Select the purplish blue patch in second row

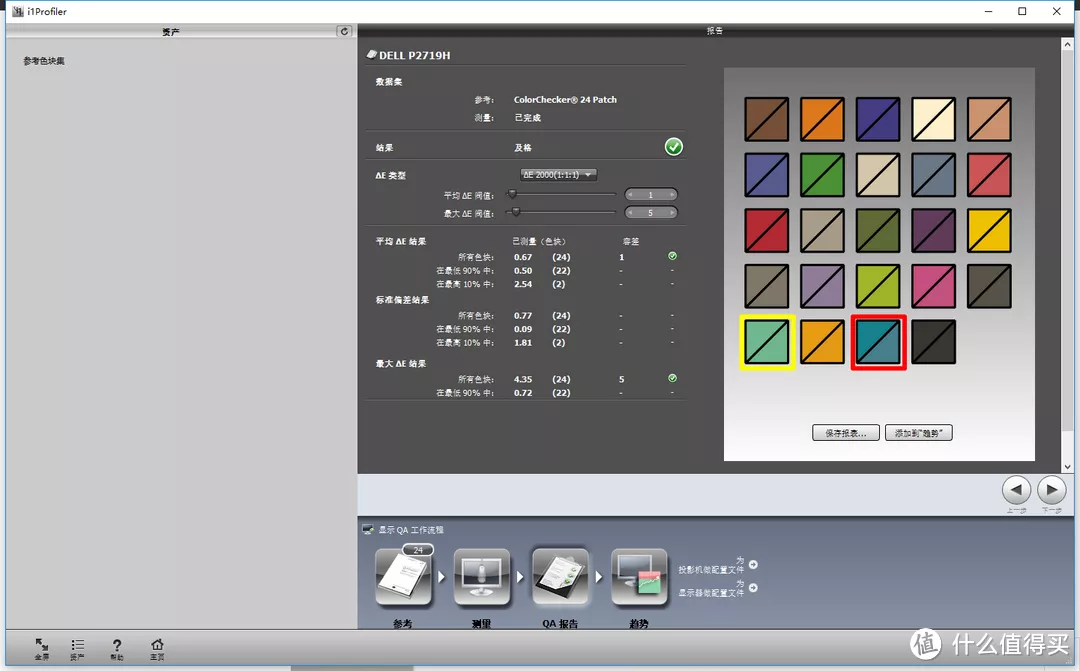click(x=767, y=175)
